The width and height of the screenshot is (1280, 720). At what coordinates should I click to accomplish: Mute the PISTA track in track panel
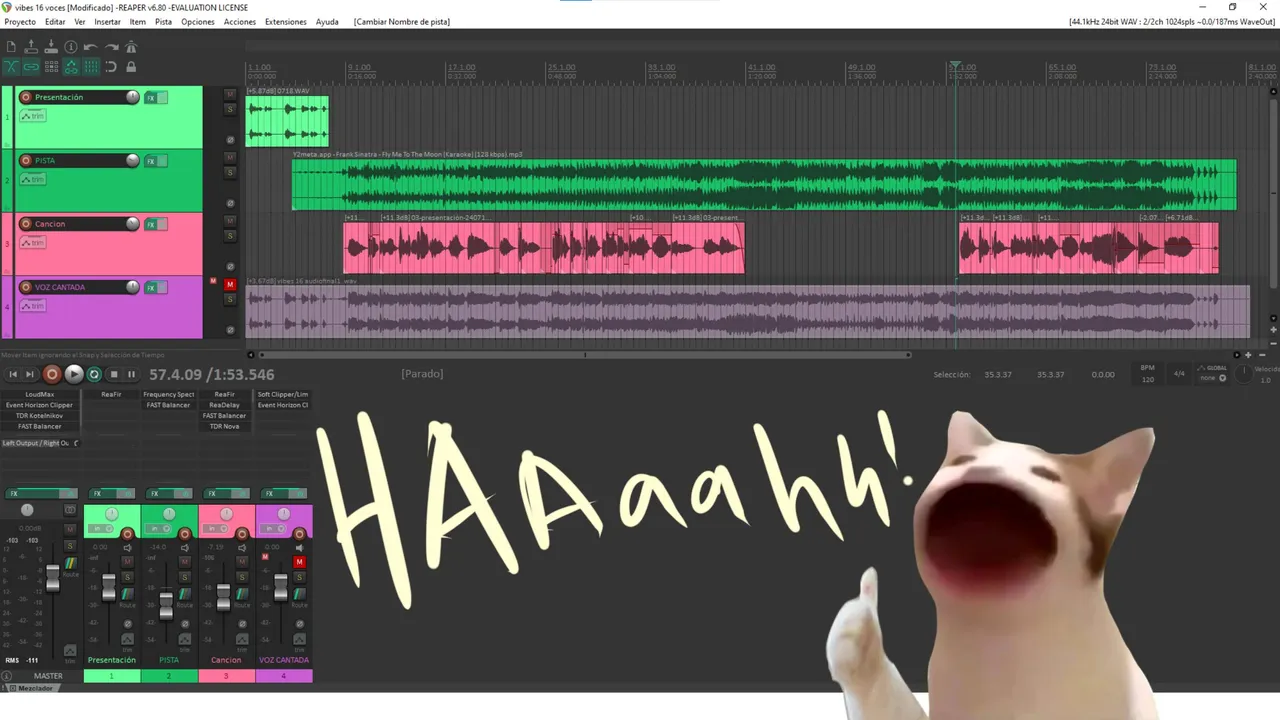tap(230, 157)
